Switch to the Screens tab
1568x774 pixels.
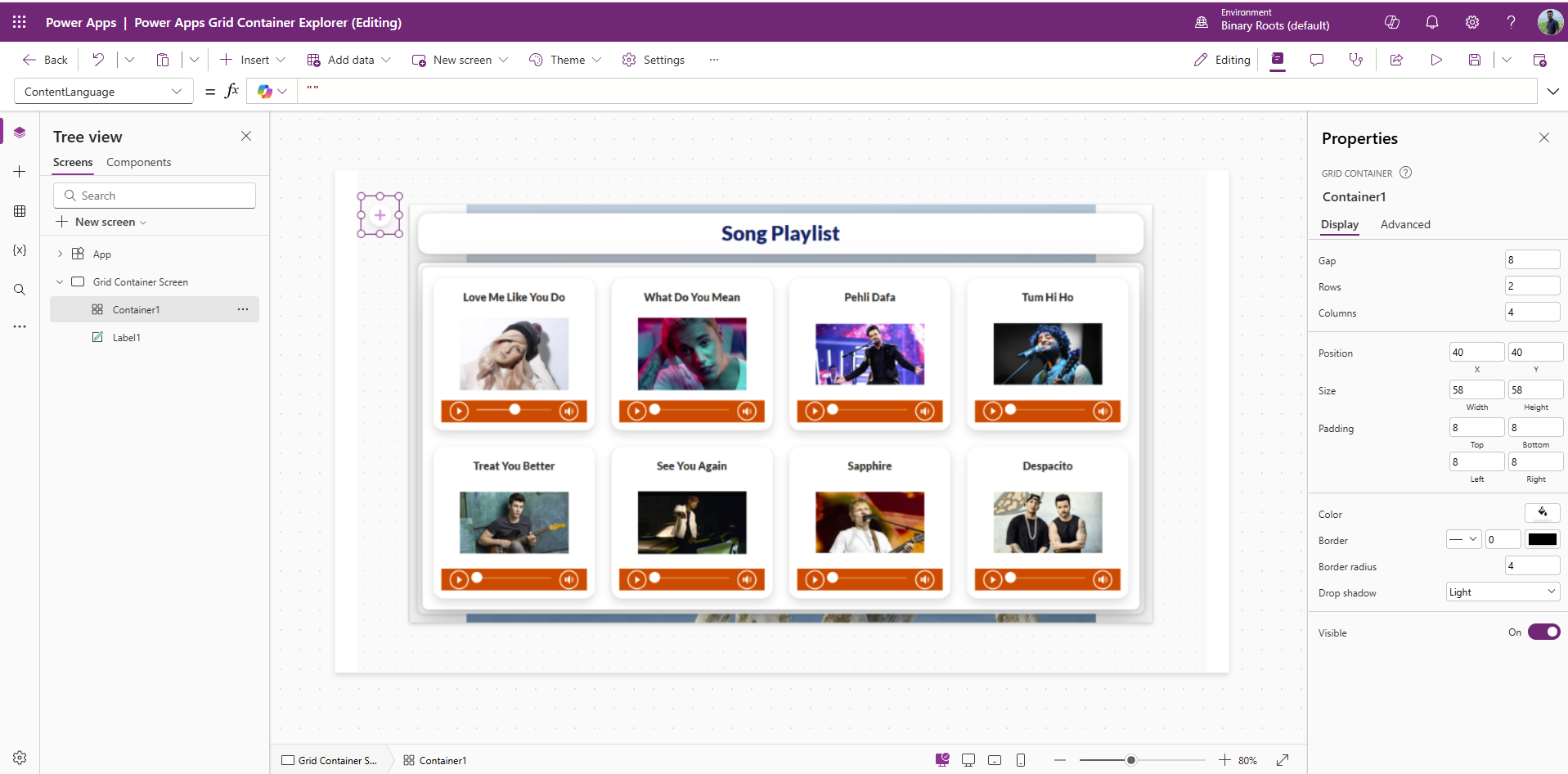(73, 162)
